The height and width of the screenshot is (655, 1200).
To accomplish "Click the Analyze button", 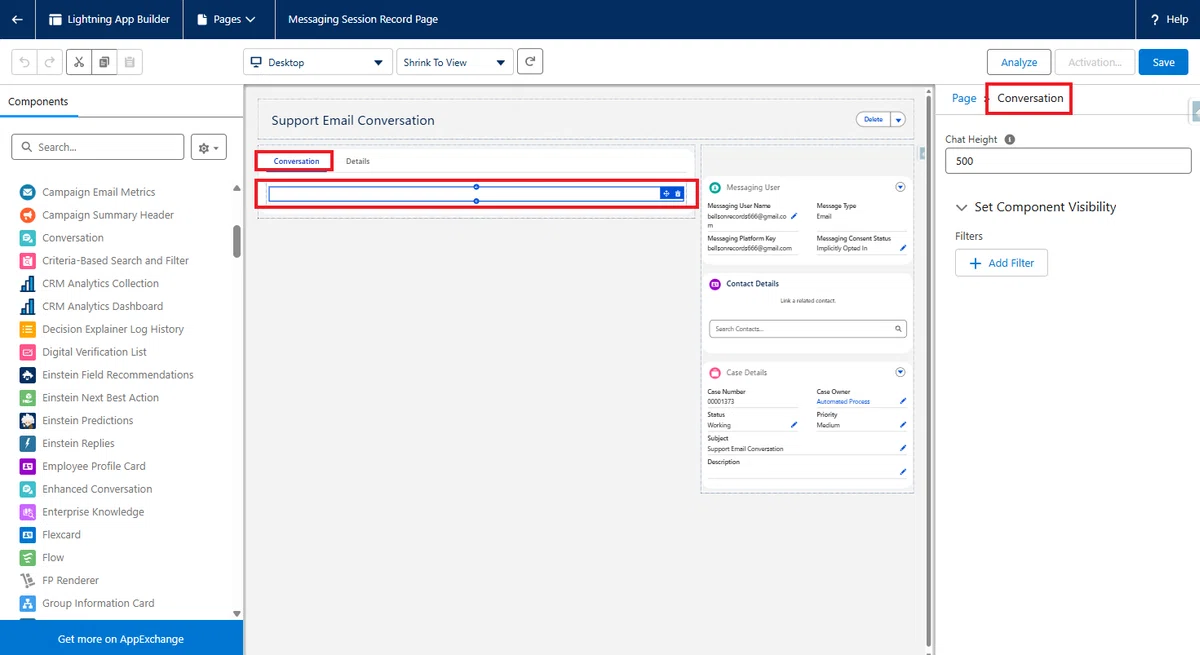I will click(1019, 62).
